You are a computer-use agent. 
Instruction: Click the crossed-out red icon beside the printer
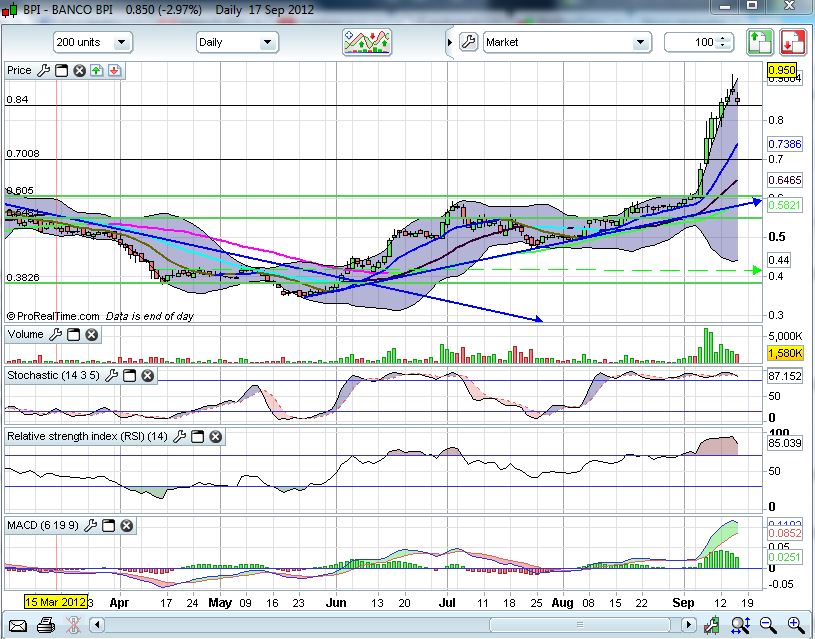coord(74,624)
